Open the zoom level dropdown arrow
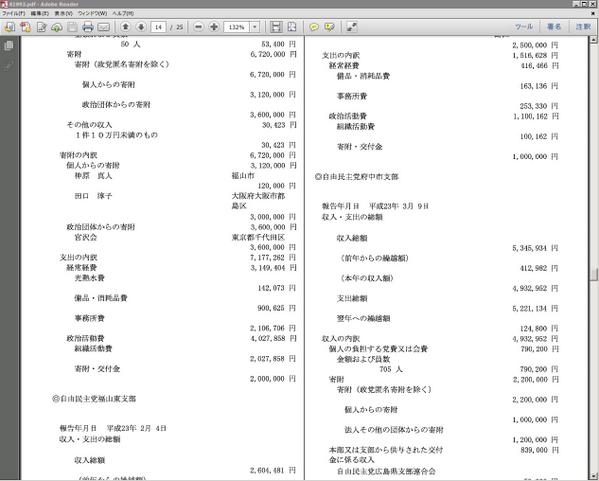The width and height of the screenshot is (599, 481). pos(255,27)
